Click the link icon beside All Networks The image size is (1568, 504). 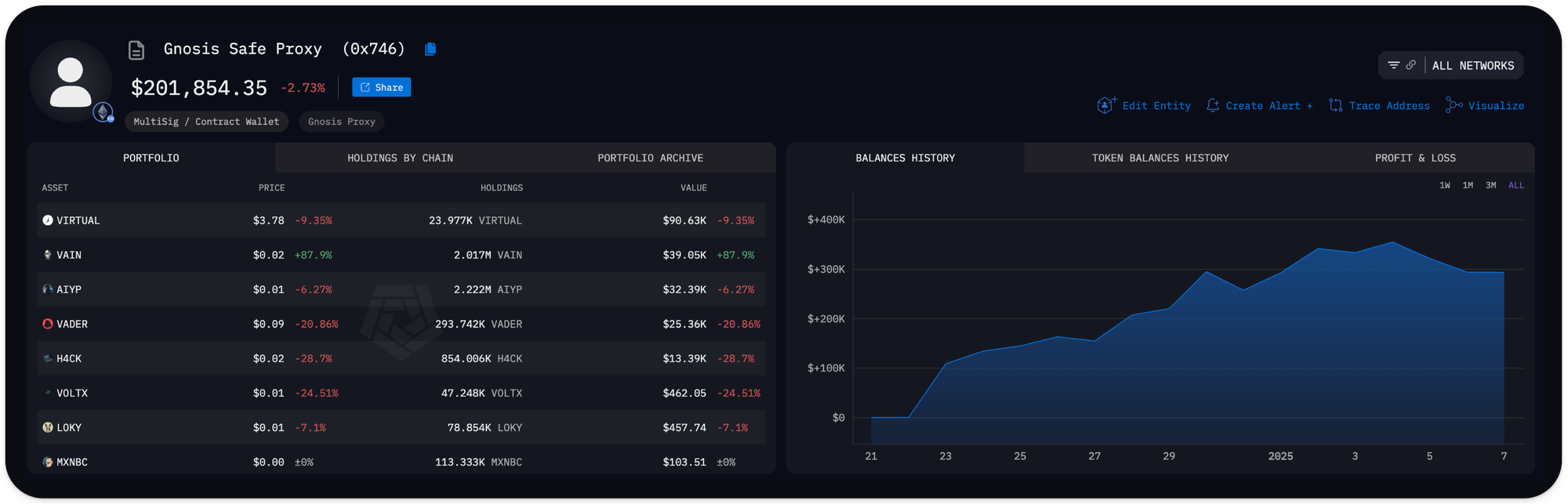tap(1410, 65)
